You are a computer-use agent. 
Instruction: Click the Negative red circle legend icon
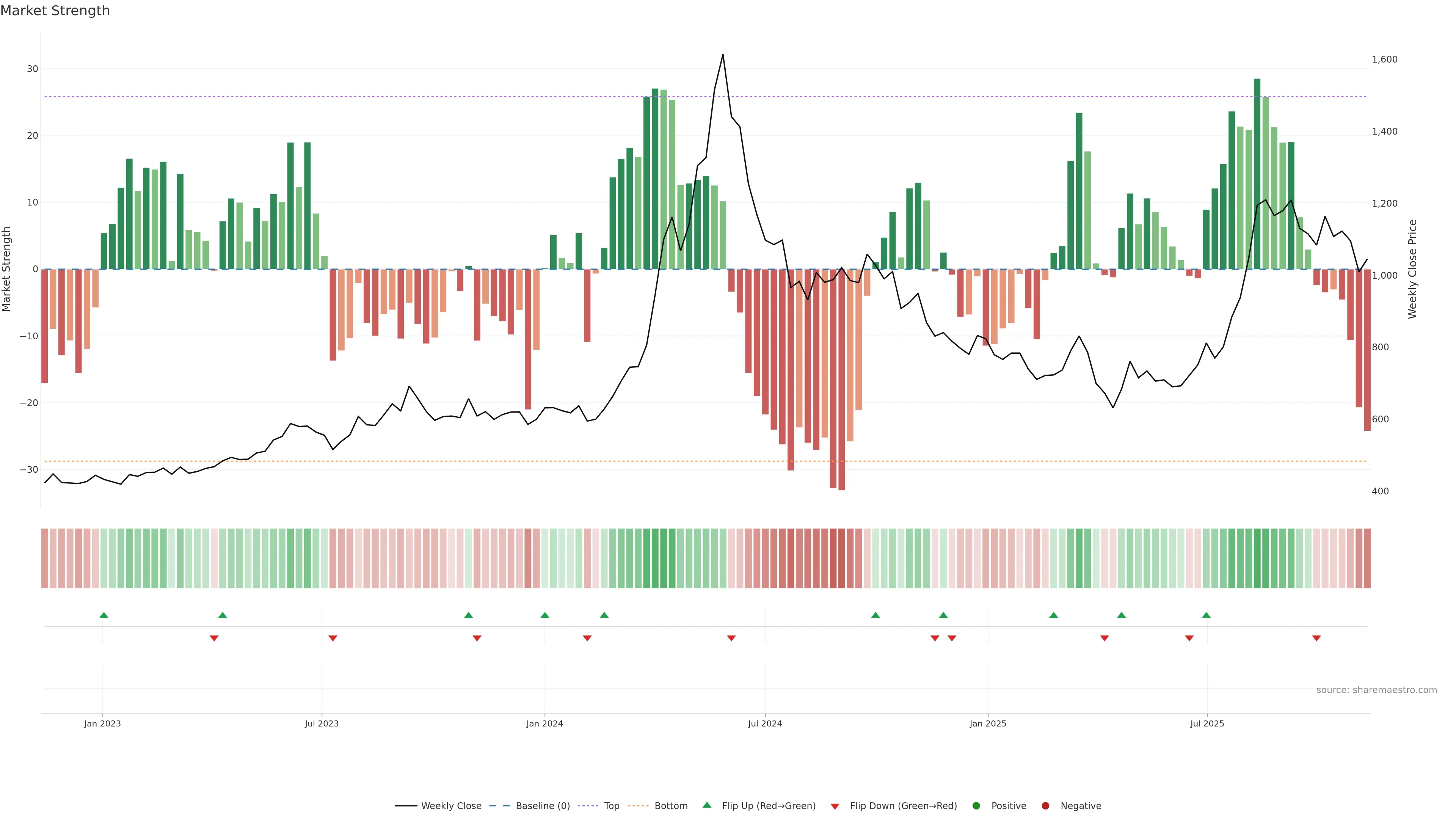1045,806
